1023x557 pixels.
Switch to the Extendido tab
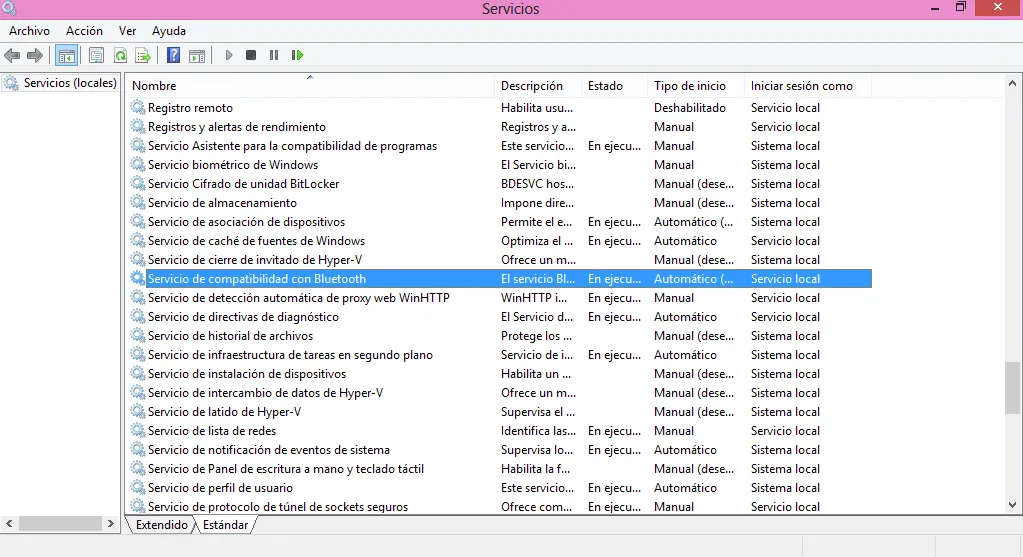point(161,524)
